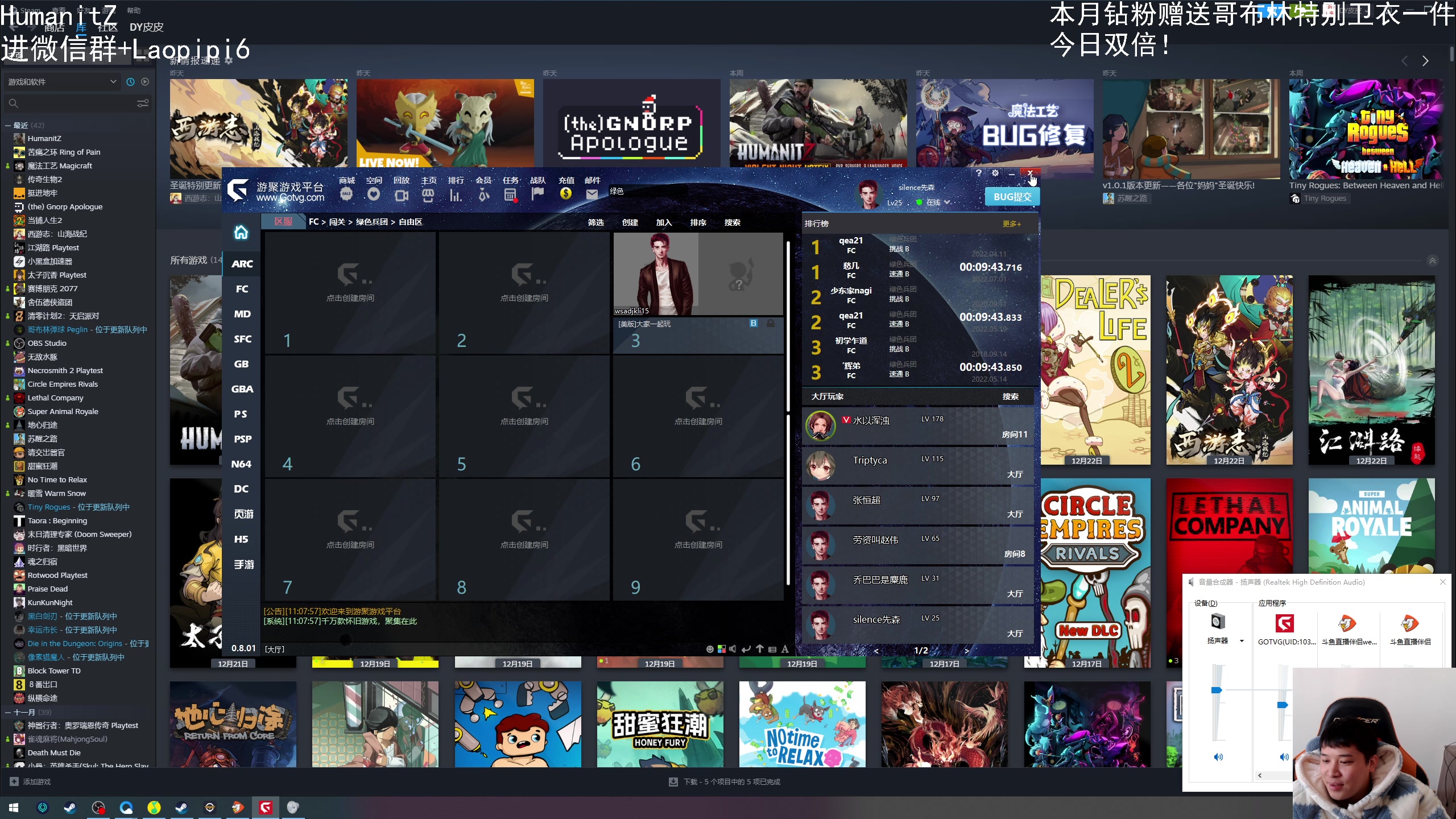Viewport: 1456px width, 819px height.
Task: Open the 战队 team flag icon
Action: coord(537,195)
